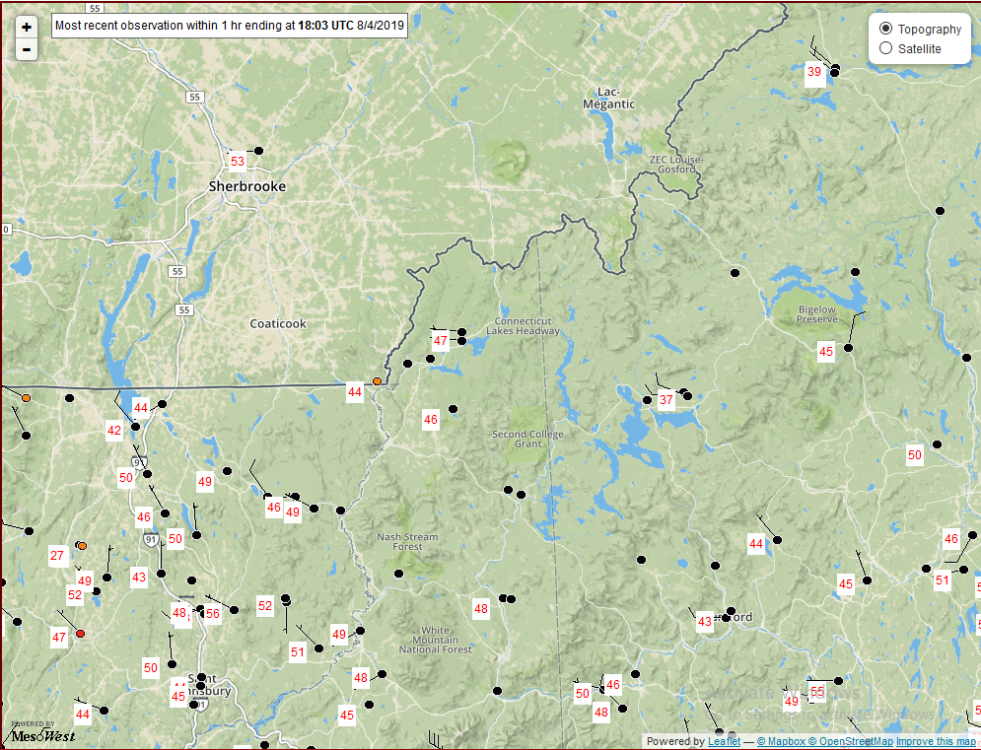Switch to the Satellite map layer
The image size is (981, 750).
click(885, 48)
